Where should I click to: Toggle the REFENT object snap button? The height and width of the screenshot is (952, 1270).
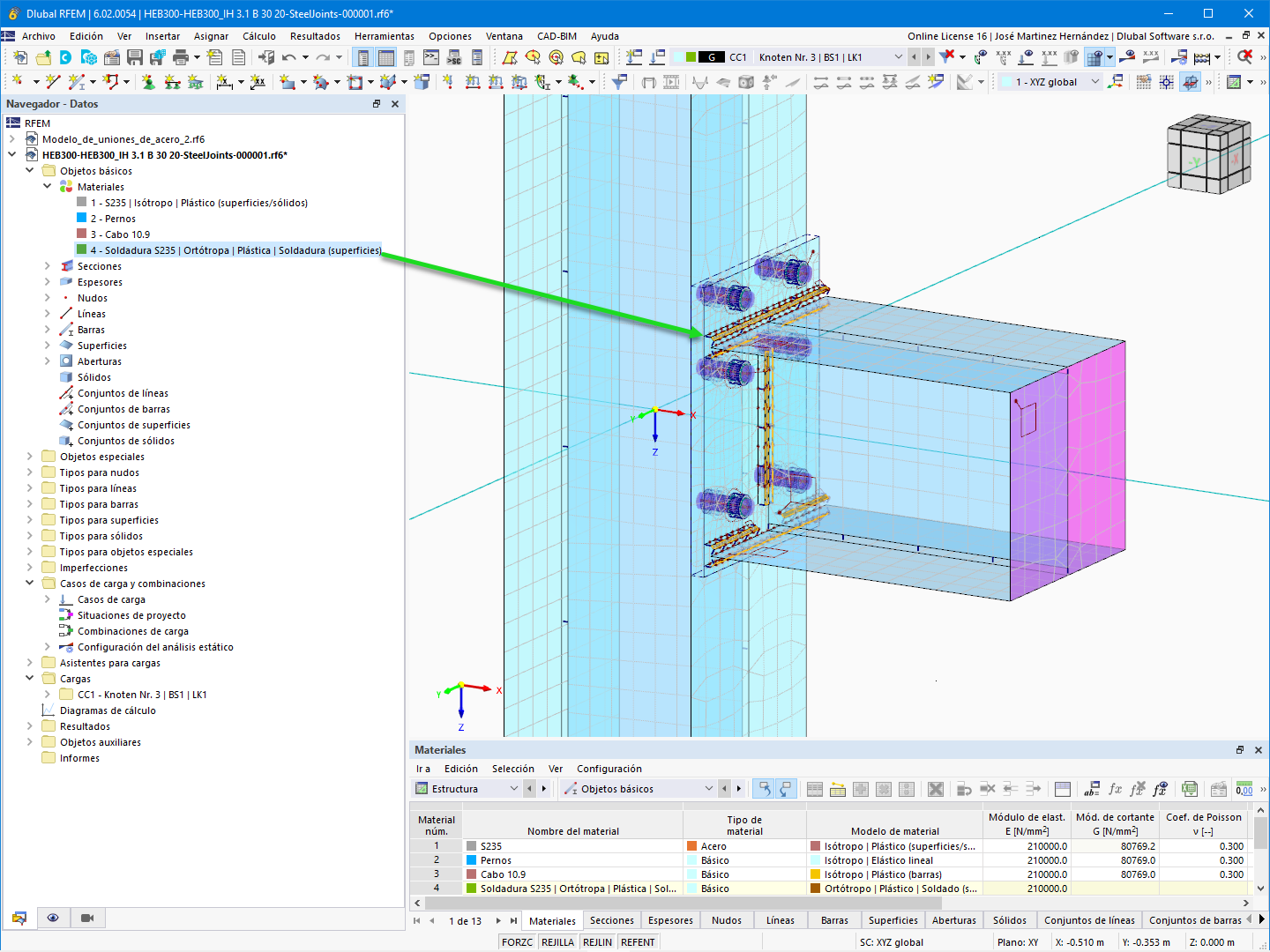point(638,942)
